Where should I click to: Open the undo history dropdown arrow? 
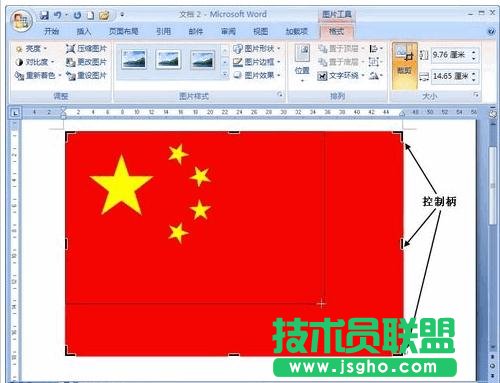(x=66, y=15)
